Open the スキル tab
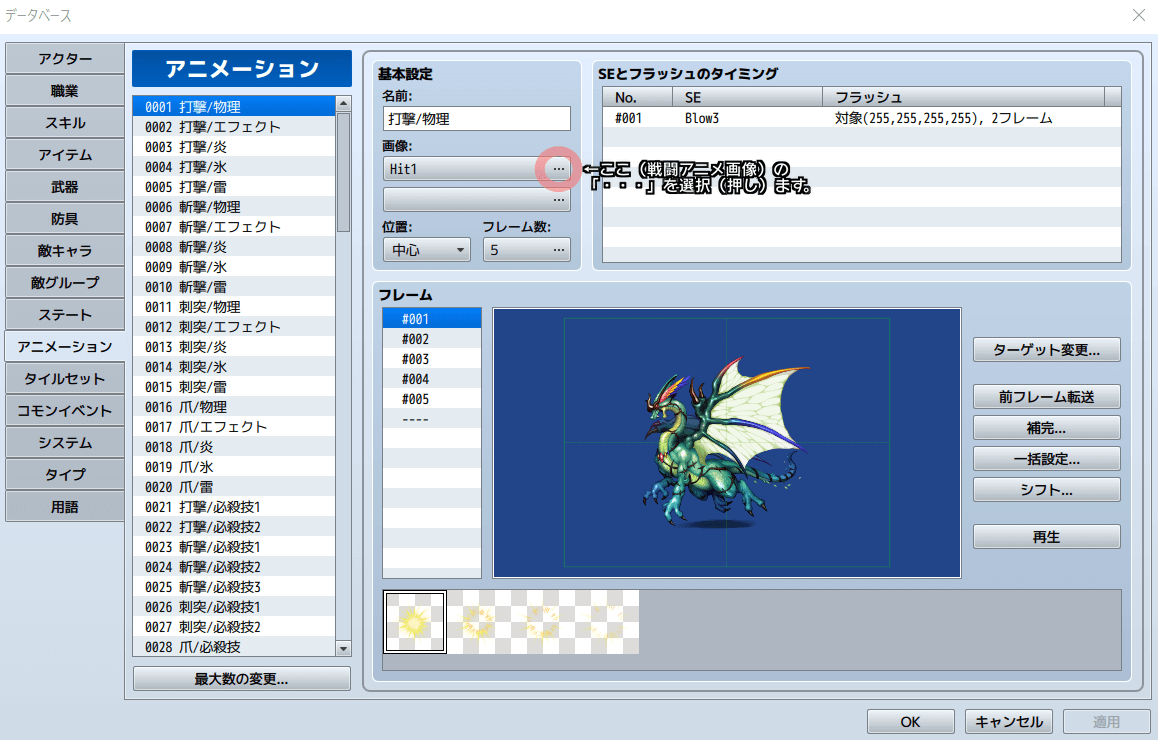 coord(65,123)
